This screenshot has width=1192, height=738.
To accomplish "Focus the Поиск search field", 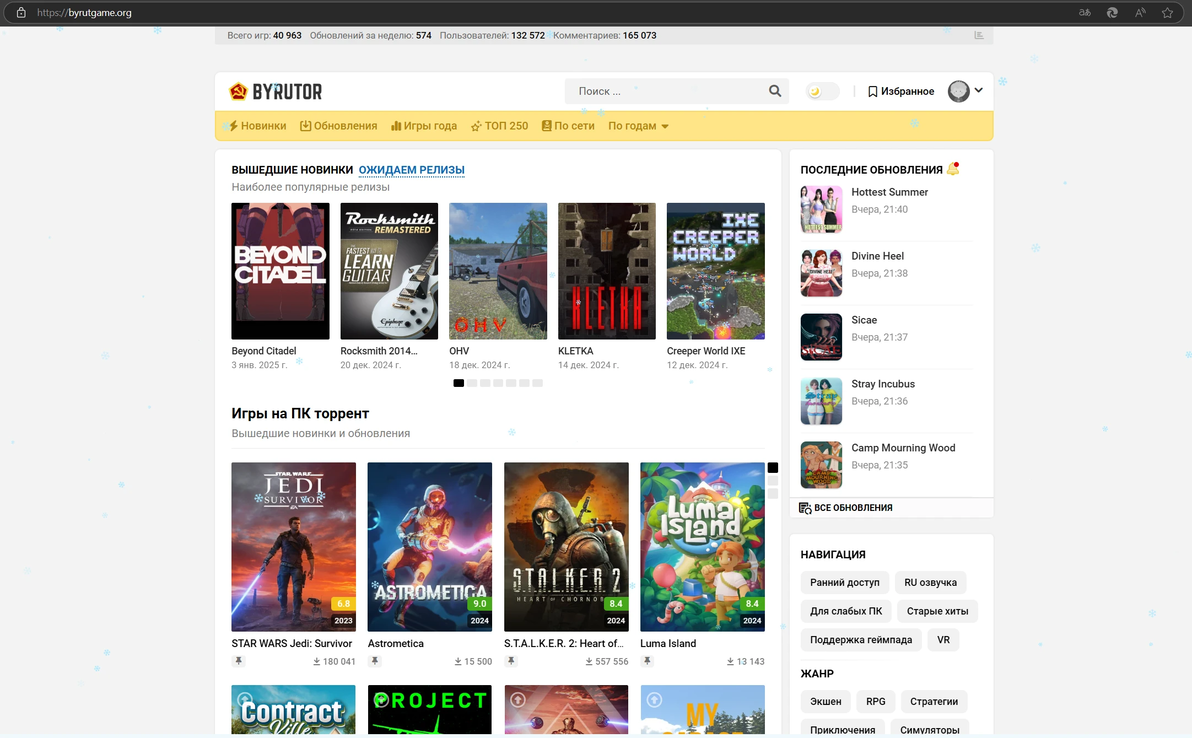I will 669,91.
